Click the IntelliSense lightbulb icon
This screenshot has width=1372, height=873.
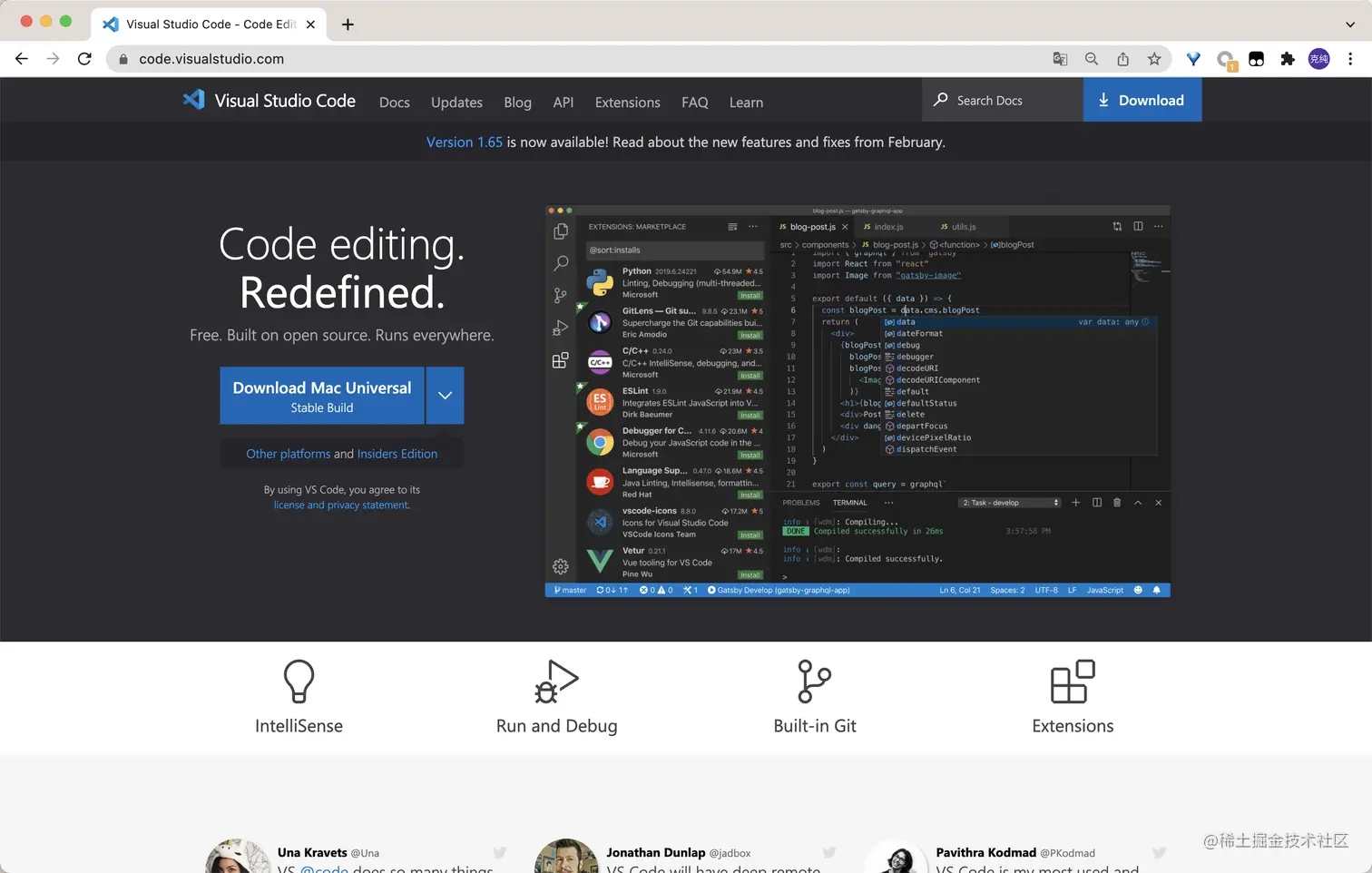(x=299, y=682)
